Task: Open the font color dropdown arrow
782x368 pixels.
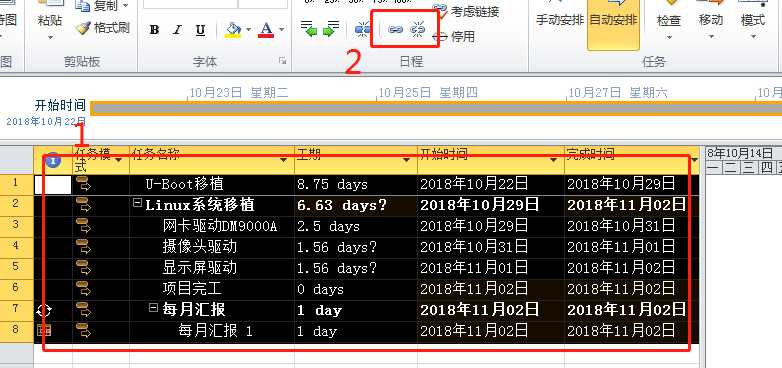Action: (281, 30)
